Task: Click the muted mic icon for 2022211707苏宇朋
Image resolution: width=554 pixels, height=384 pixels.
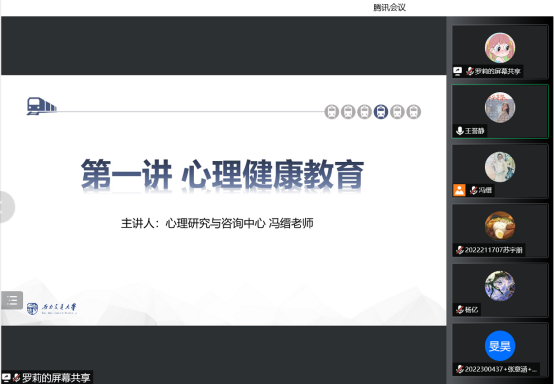Action: click(x=460, y=250)
